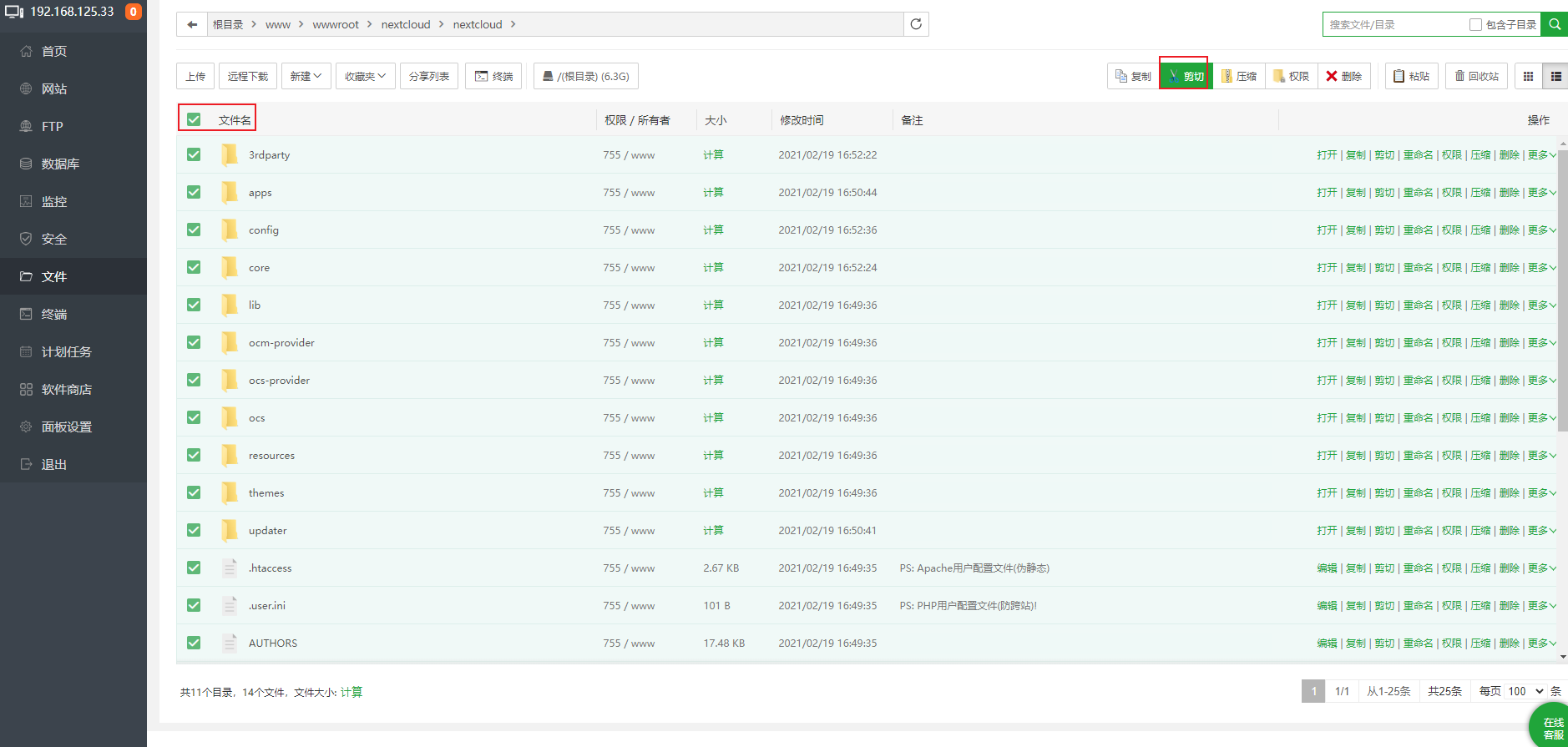Click 编辑 link for .user.ini row
Viewport: 1568px width, 747px height.
[1327, 605]
